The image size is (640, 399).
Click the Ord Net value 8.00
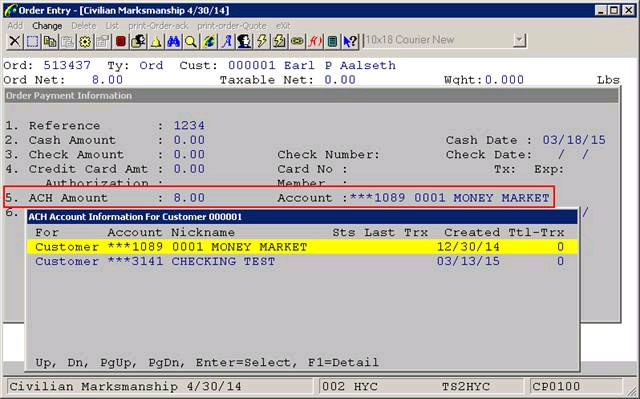(x=107, y=80)
